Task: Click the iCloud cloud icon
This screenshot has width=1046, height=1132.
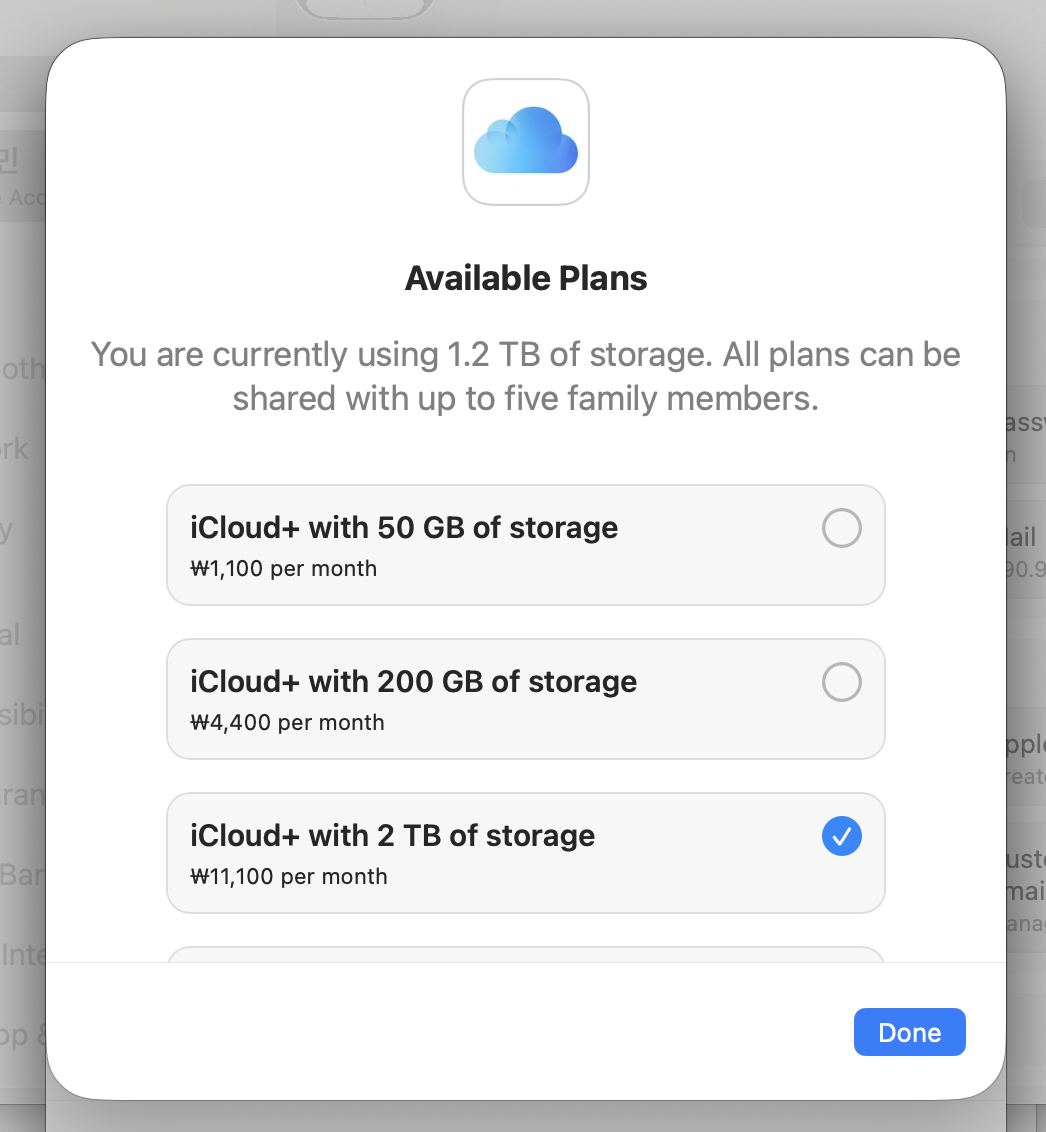Action: pyautogui.click(x=526, y=142)
